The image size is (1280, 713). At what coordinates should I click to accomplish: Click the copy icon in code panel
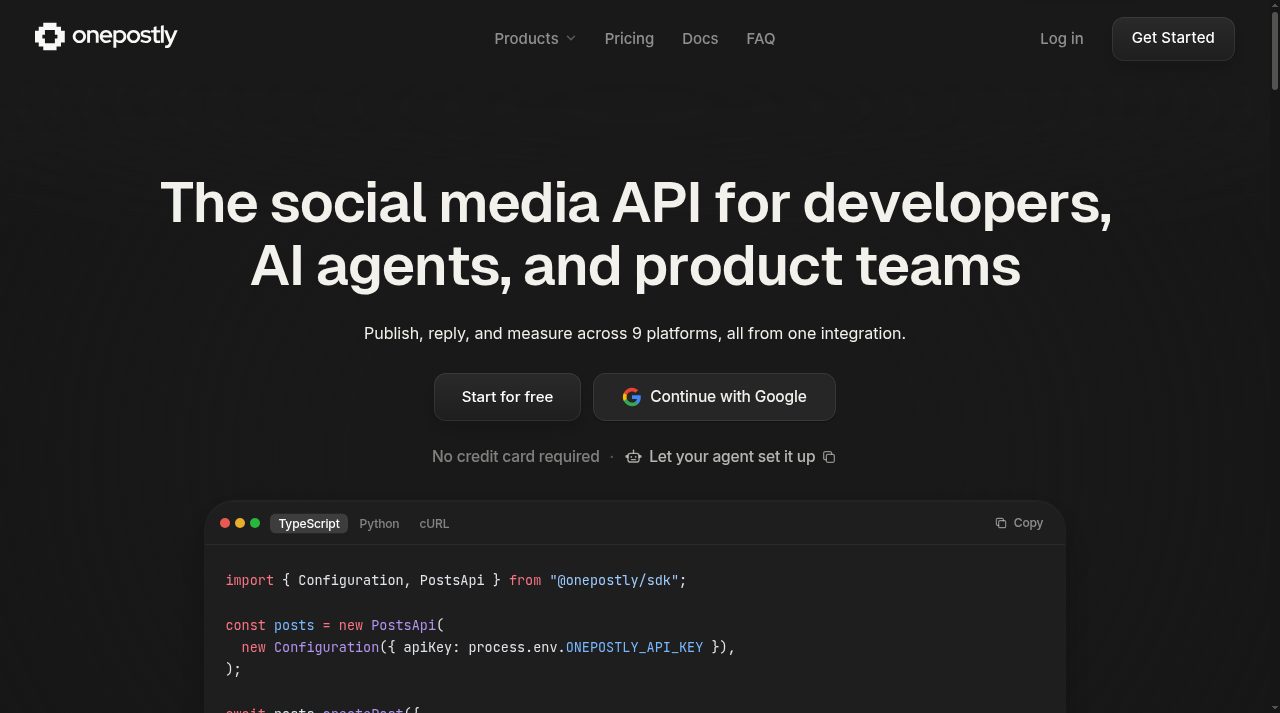click(x=1000, y=523)
